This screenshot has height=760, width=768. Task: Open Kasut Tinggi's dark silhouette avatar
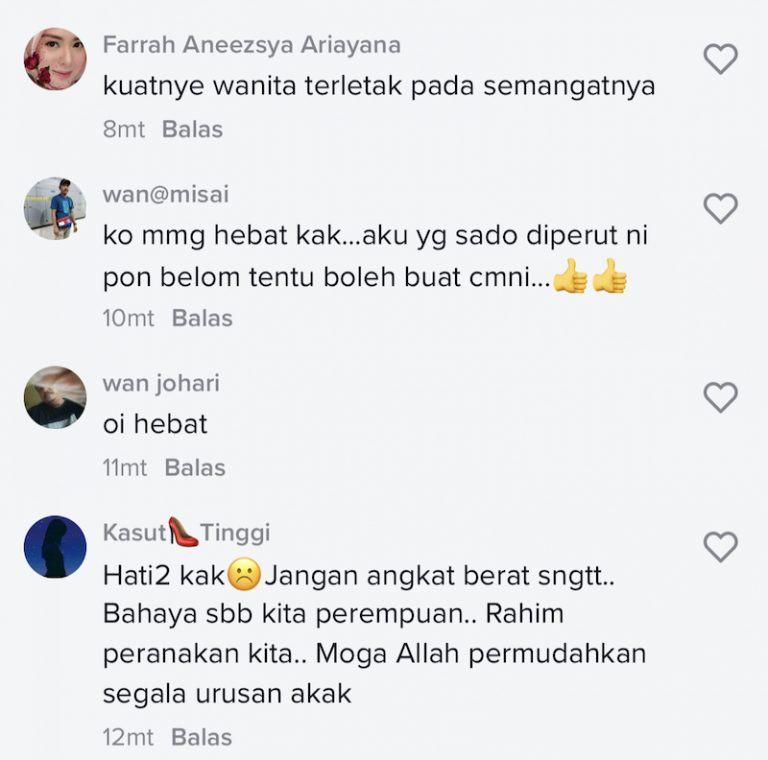(55, 546)
